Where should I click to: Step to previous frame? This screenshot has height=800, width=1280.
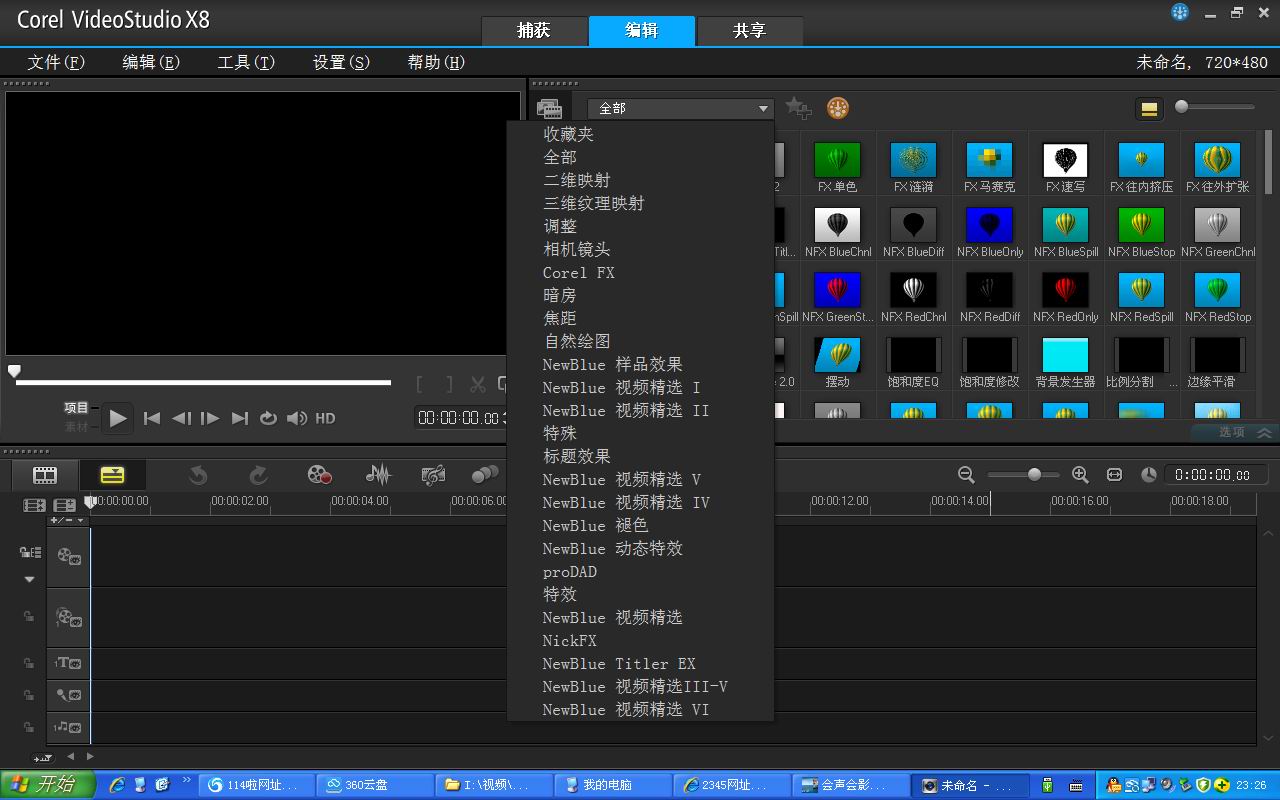click(x=181, y=418)
